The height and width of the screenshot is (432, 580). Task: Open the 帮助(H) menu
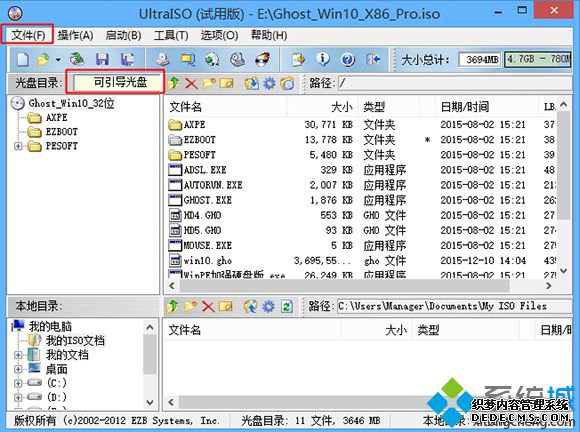(x=269, y=35)
